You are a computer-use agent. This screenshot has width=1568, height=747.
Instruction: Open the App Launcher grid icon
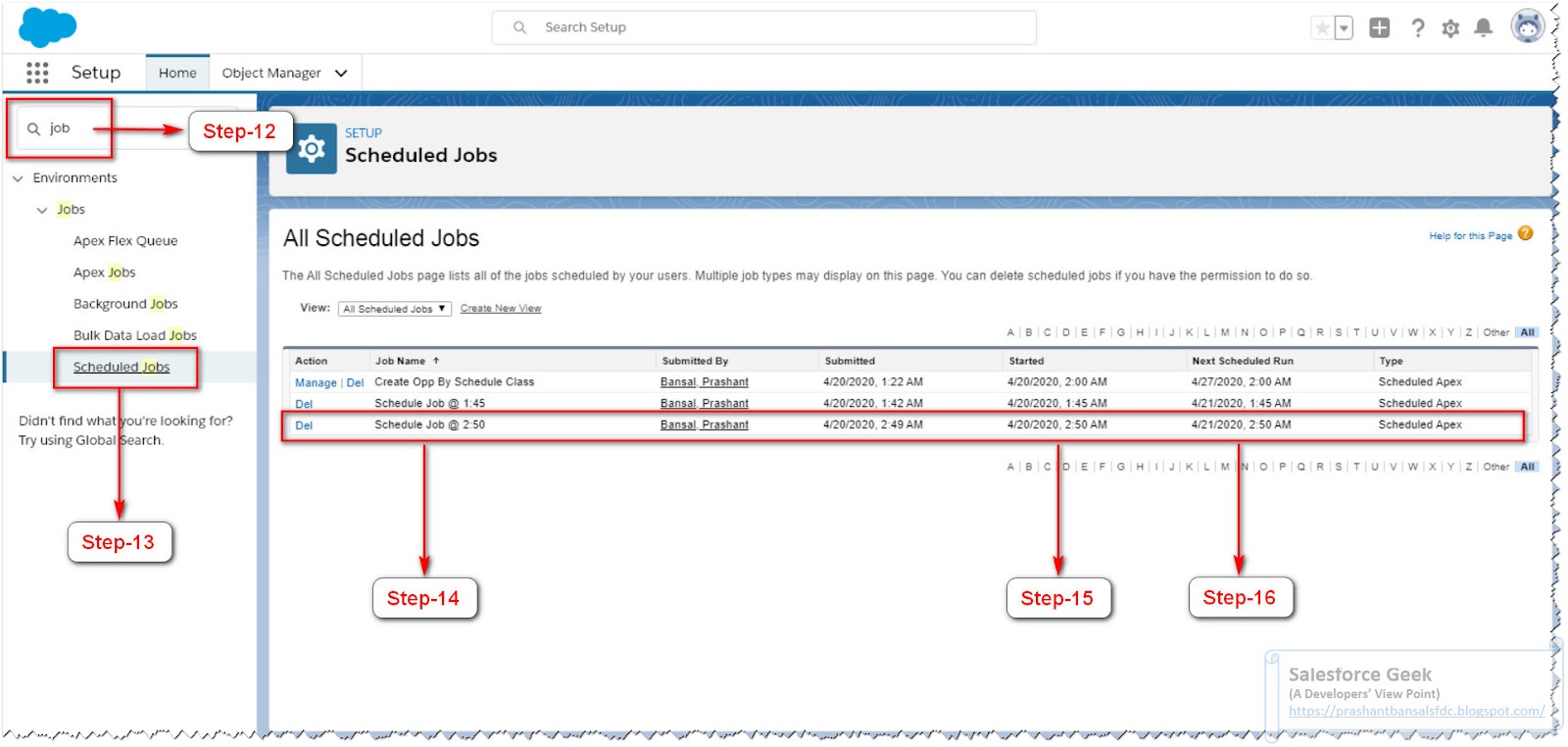37,73
